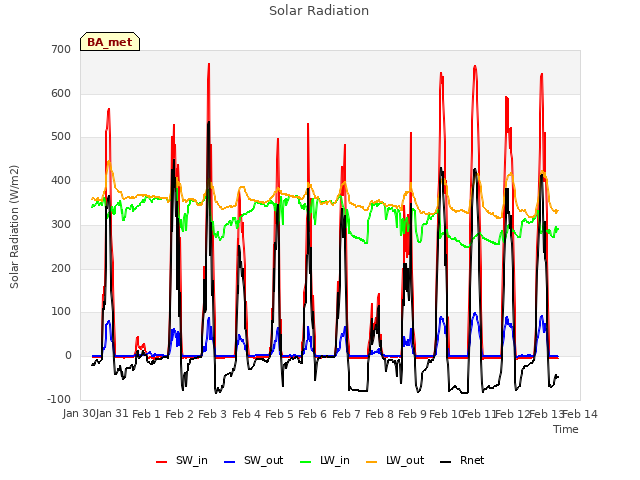
Task: Click the -100 y-axis tick label
Action: point(59,399)
